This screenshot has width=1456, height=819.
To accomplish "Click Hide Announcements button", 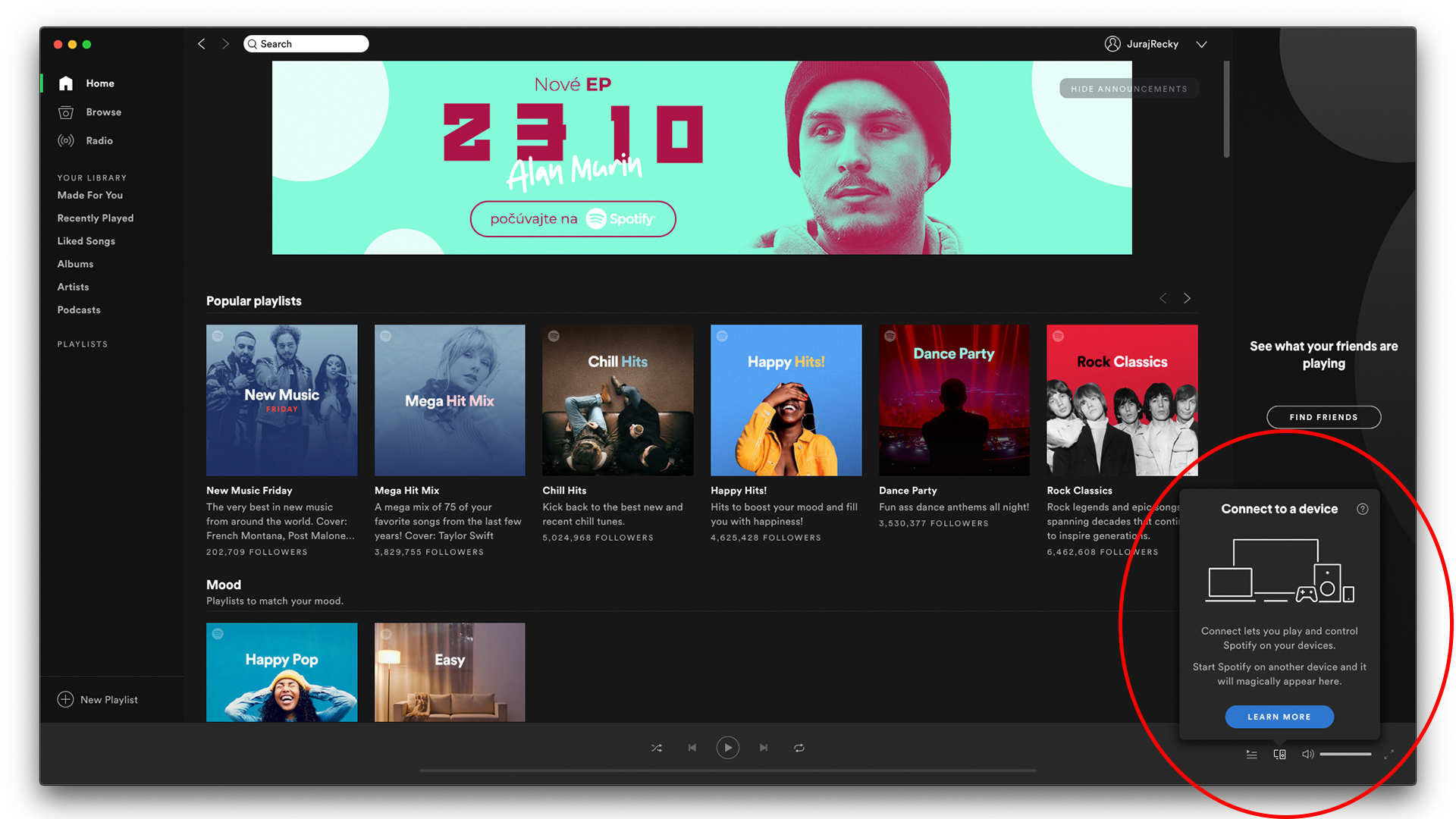I will [1129, 89].
